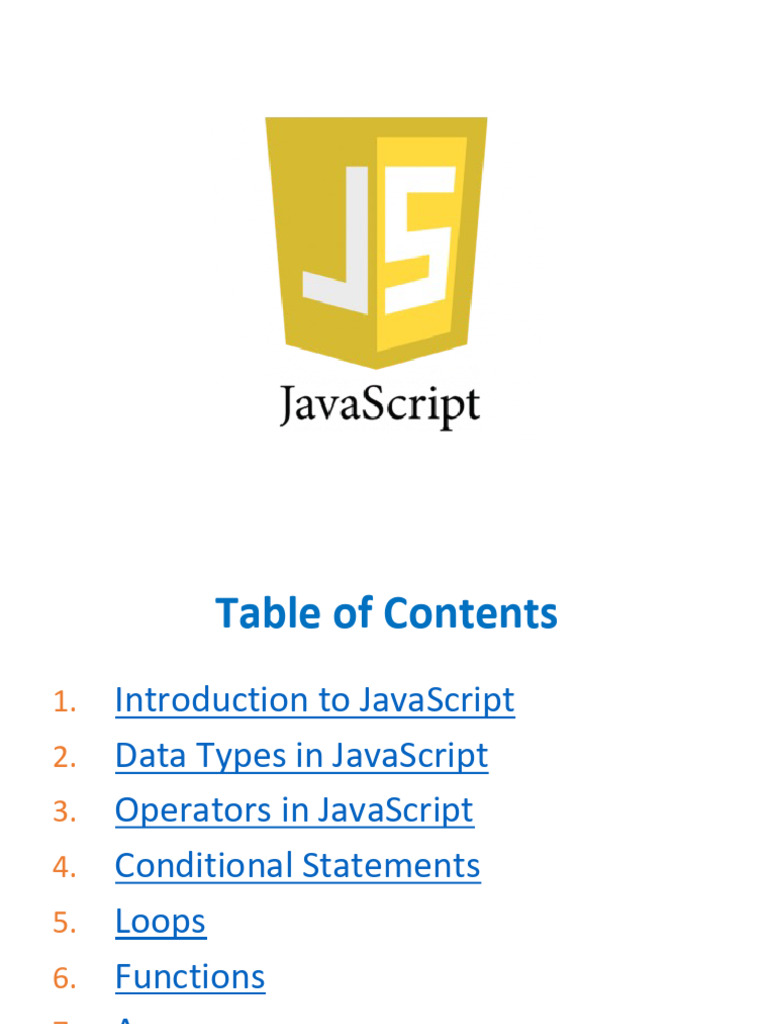
Task: Click the orange list number 3
Action: coord(64,812)
